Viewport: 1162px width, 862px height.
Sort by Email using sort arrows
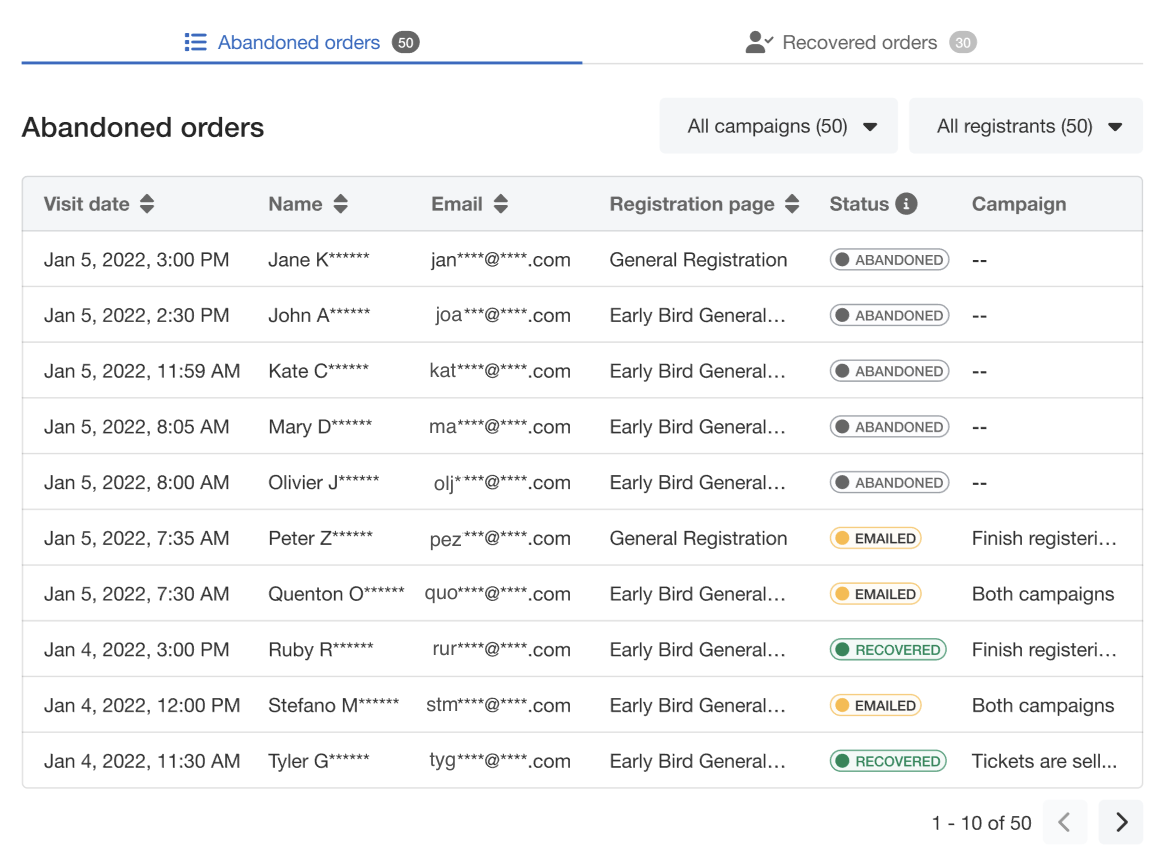pyautogui.click(x=501, y=204)
